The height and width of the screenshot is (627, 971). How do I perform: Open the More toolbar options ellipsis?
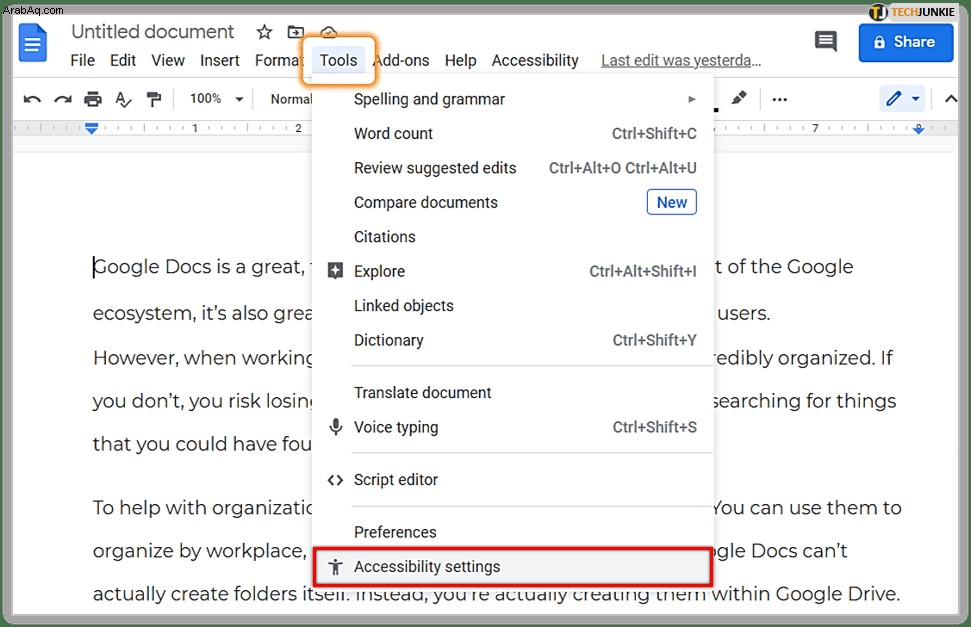click(780, 99)
